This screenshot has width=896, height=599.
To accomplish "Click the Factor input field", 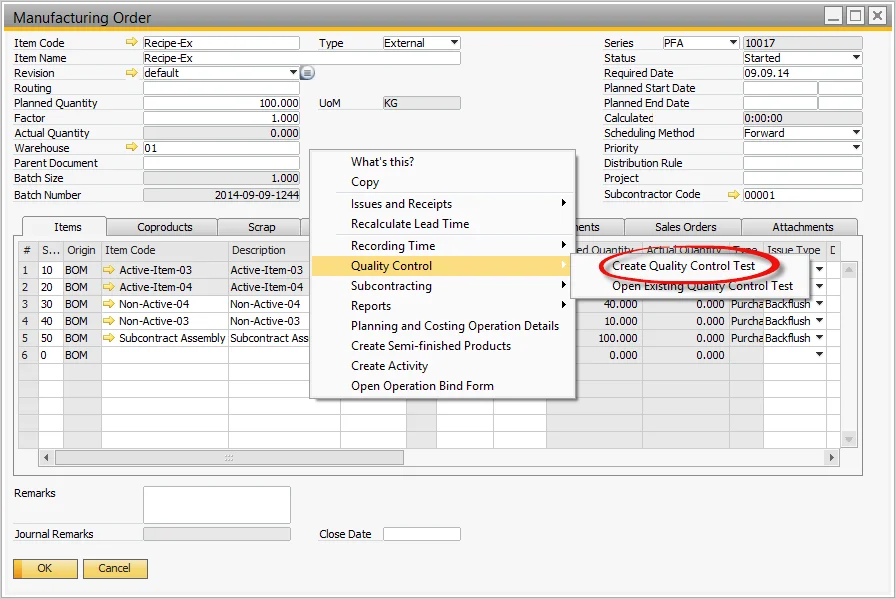I will (221, 118).
